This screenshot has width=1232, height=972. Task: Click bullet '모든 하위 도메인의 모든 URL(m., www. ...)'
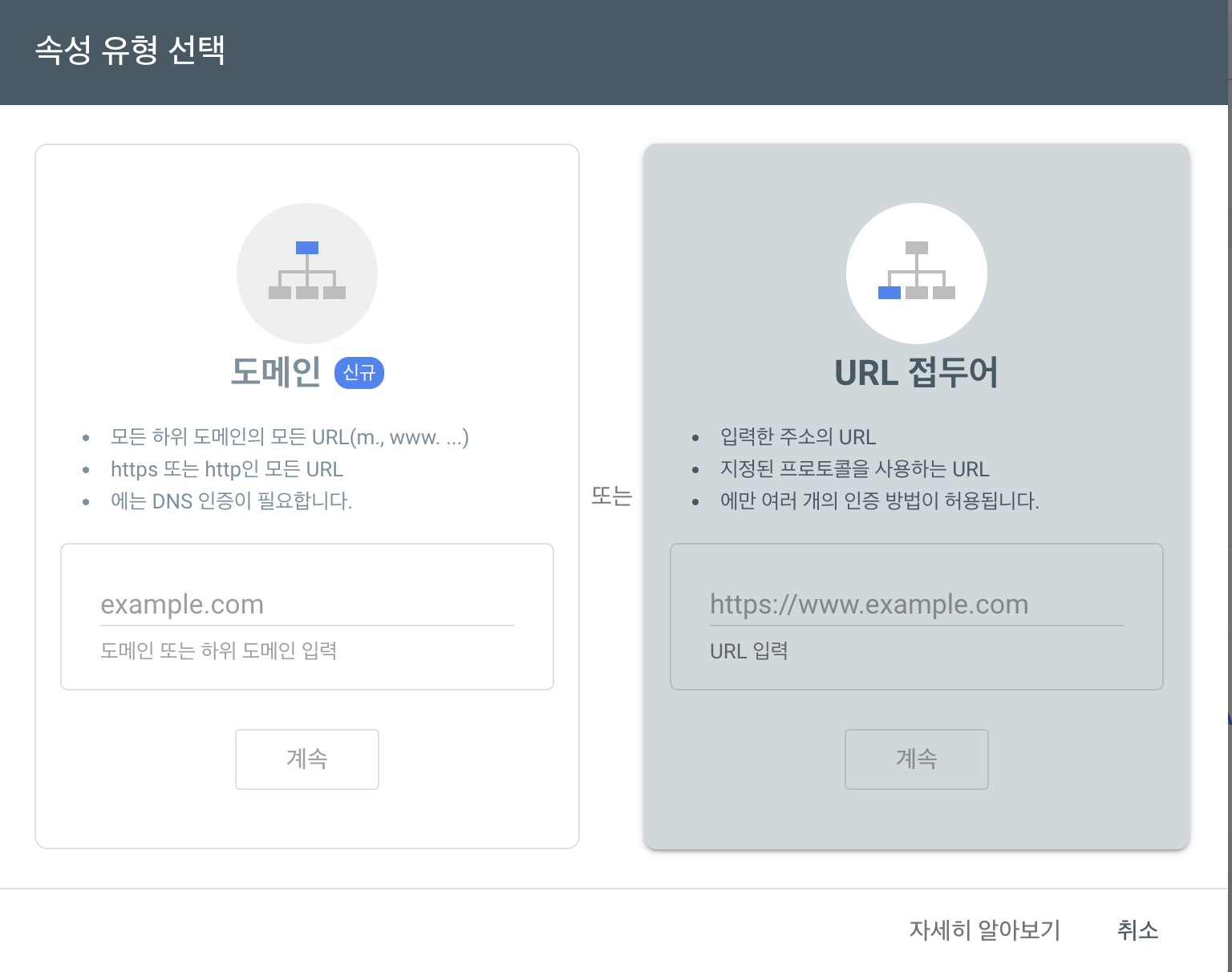[x=290, y=437]
